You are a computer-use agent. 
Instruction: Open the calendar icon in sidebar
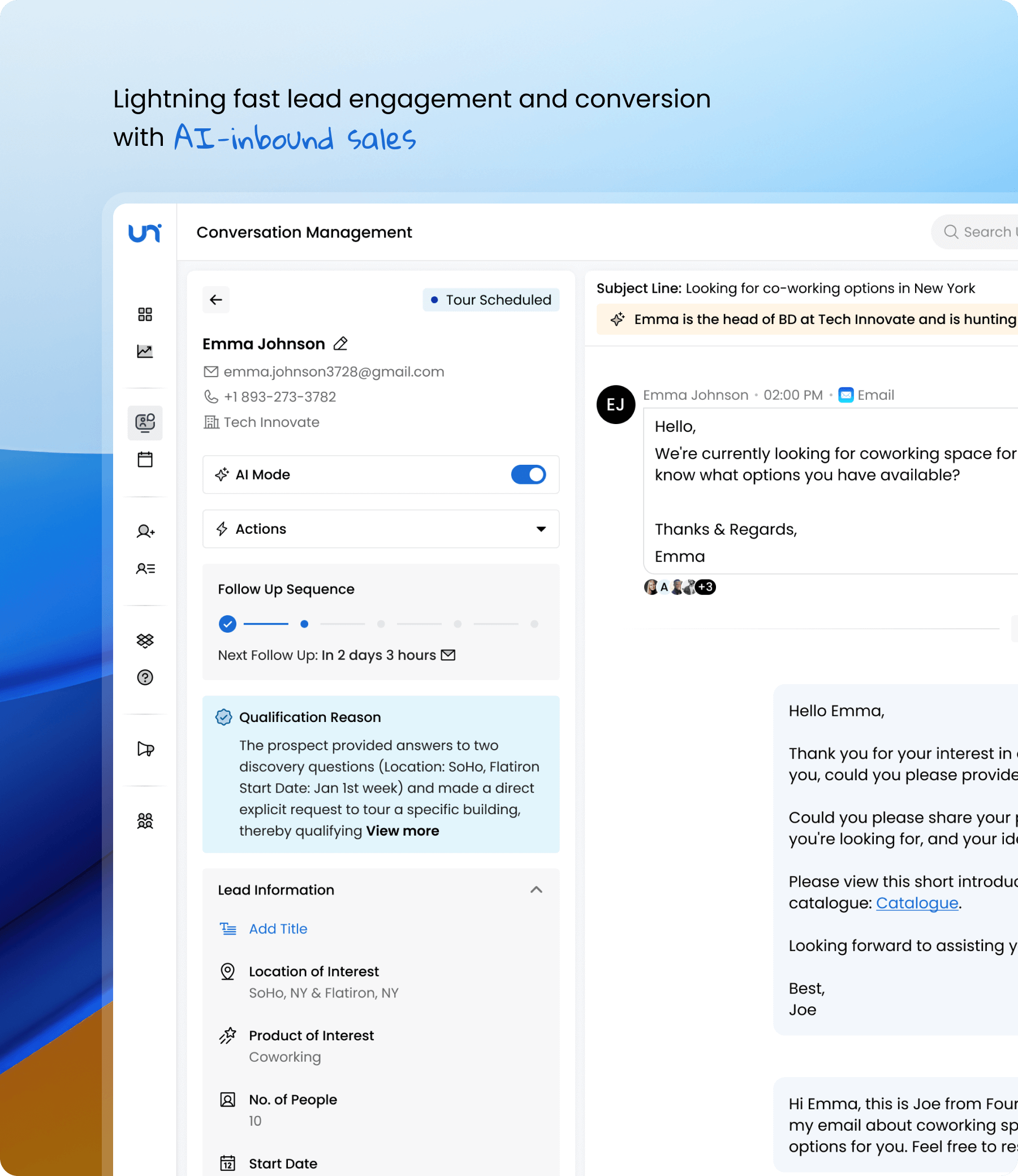pyautogui.click(x=145, y=460)
